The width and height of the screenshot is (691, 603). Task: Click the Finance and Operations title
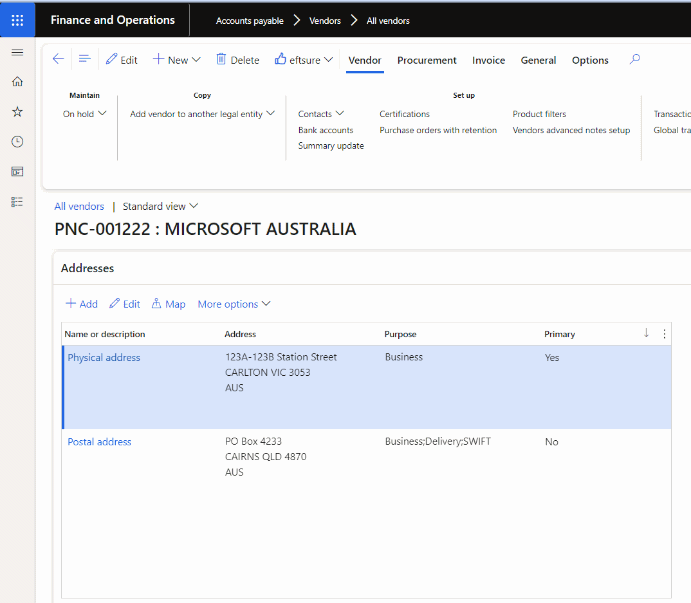point(112,20)
